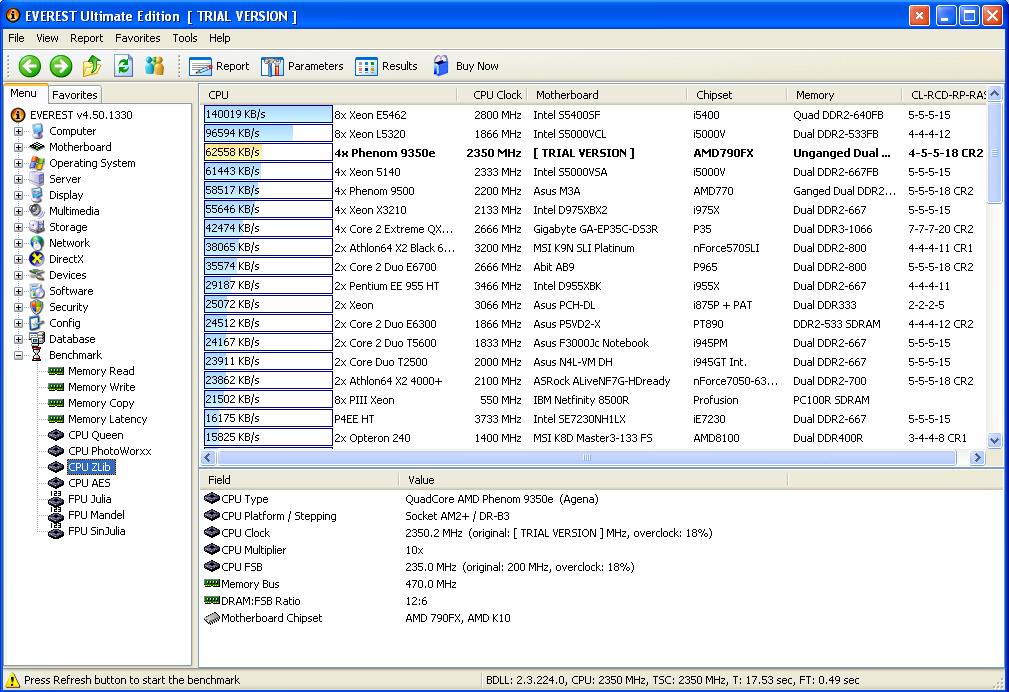Select the Motherboard tree icon
This screenshot has width=1009, height=692.
pyautogui.click(x=37, y=147)
